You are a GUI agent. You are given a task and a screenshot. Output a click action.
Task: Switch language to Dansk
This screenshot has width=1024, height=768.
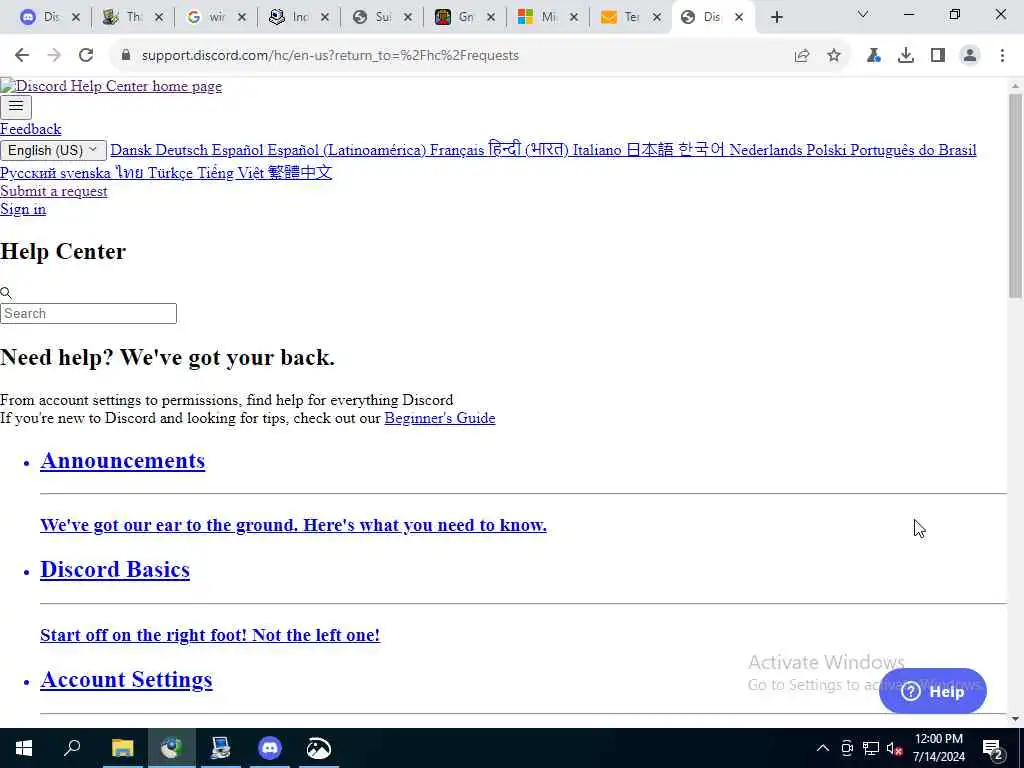[131, 150]
